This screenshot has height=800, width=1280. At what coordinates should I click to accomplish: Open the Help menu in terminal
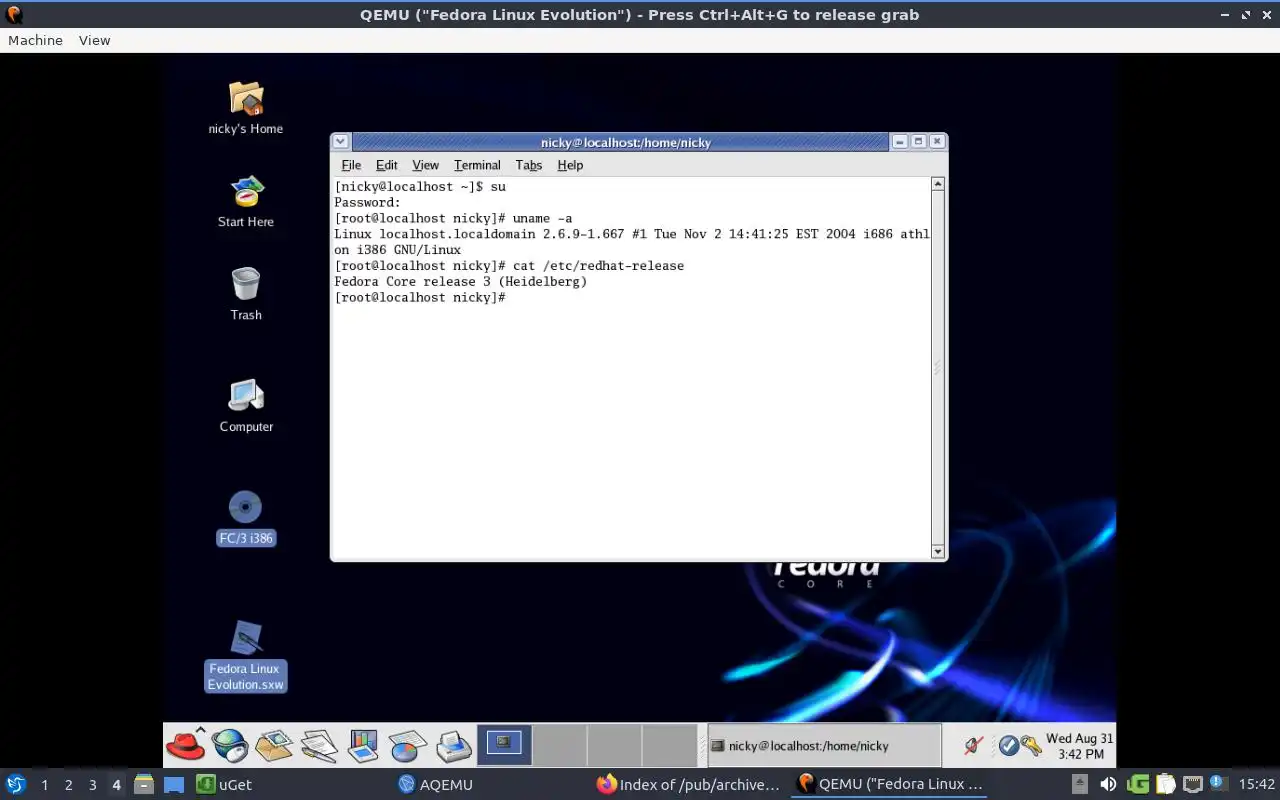point(570,165)
